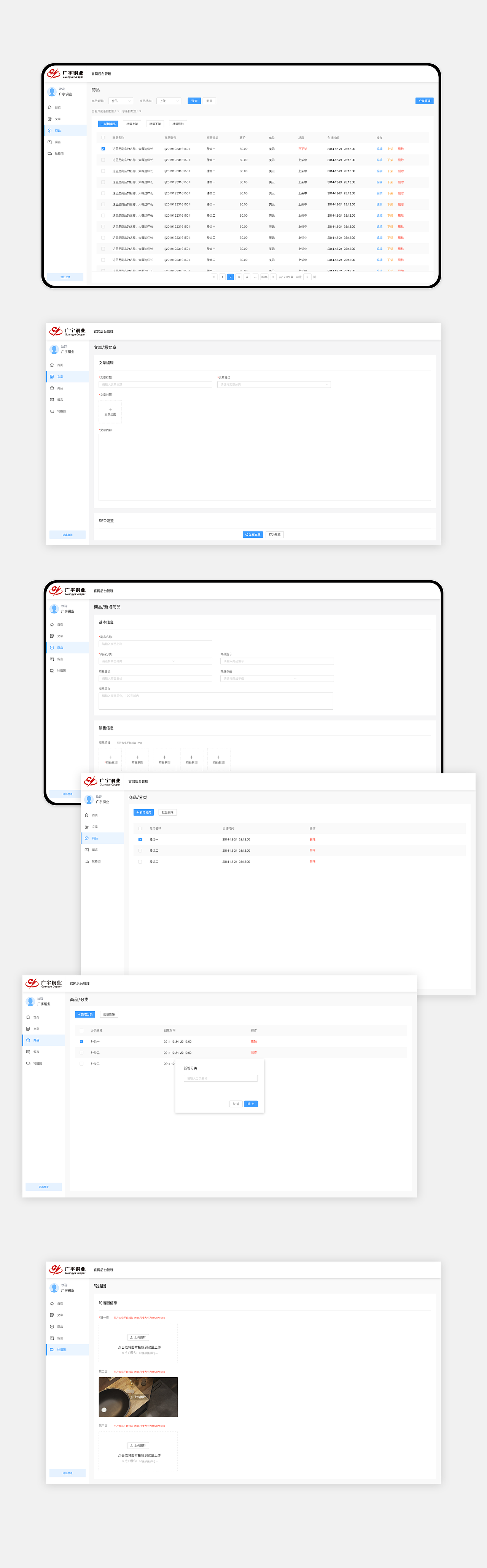Check the third product row checkbox
This screenshot has height=1568, width=487.
(x=103, y=171)
